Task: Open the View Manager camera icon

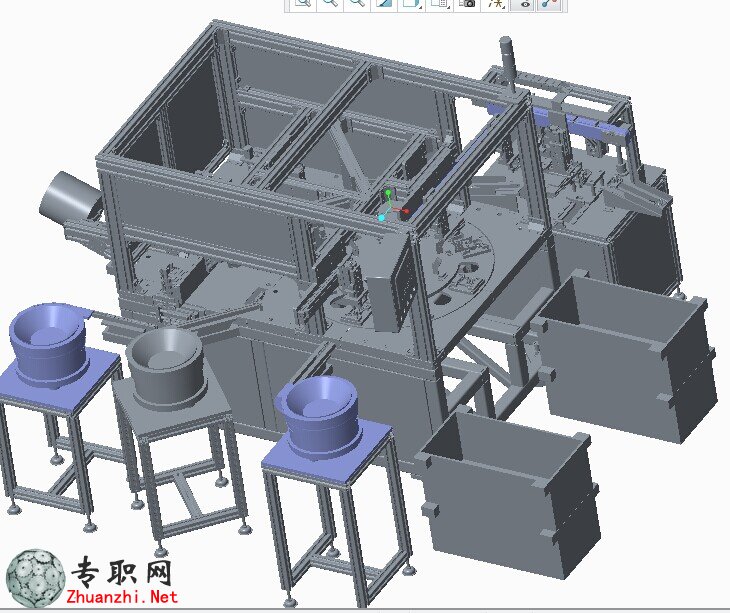Action: [467, 3]
